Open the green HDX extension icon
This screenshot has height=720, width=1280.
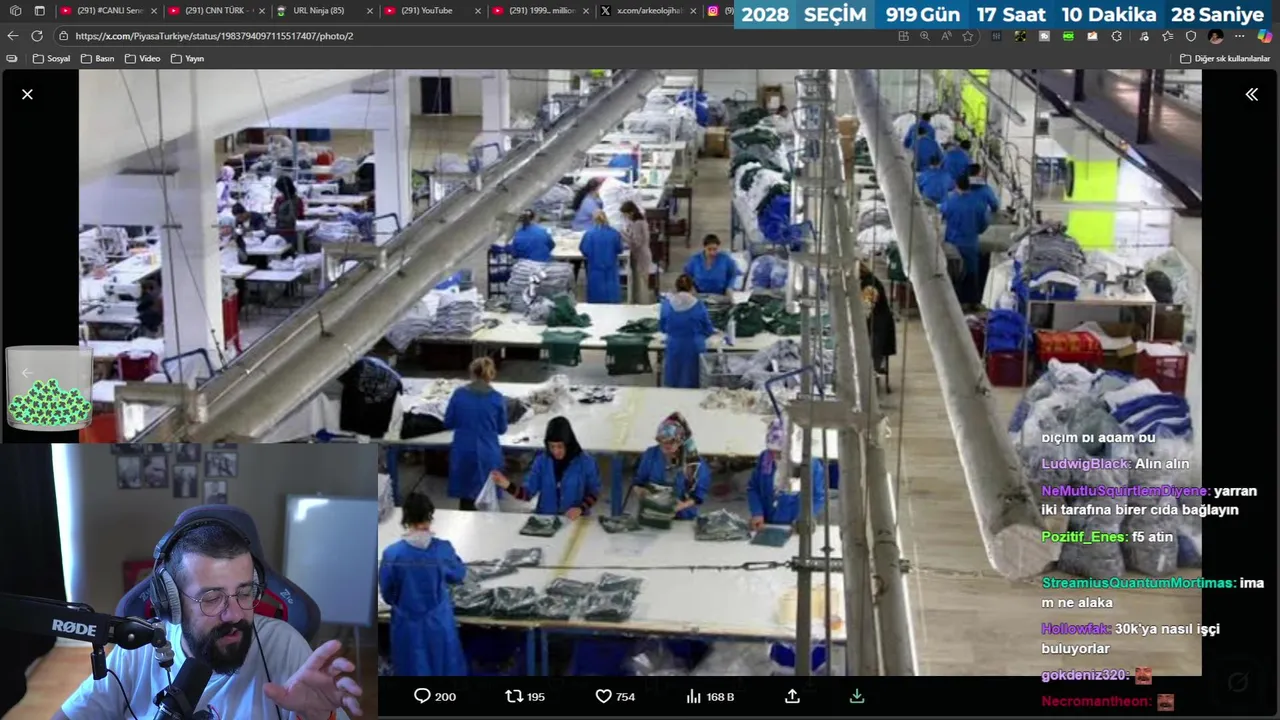(x=1068, y=36)
